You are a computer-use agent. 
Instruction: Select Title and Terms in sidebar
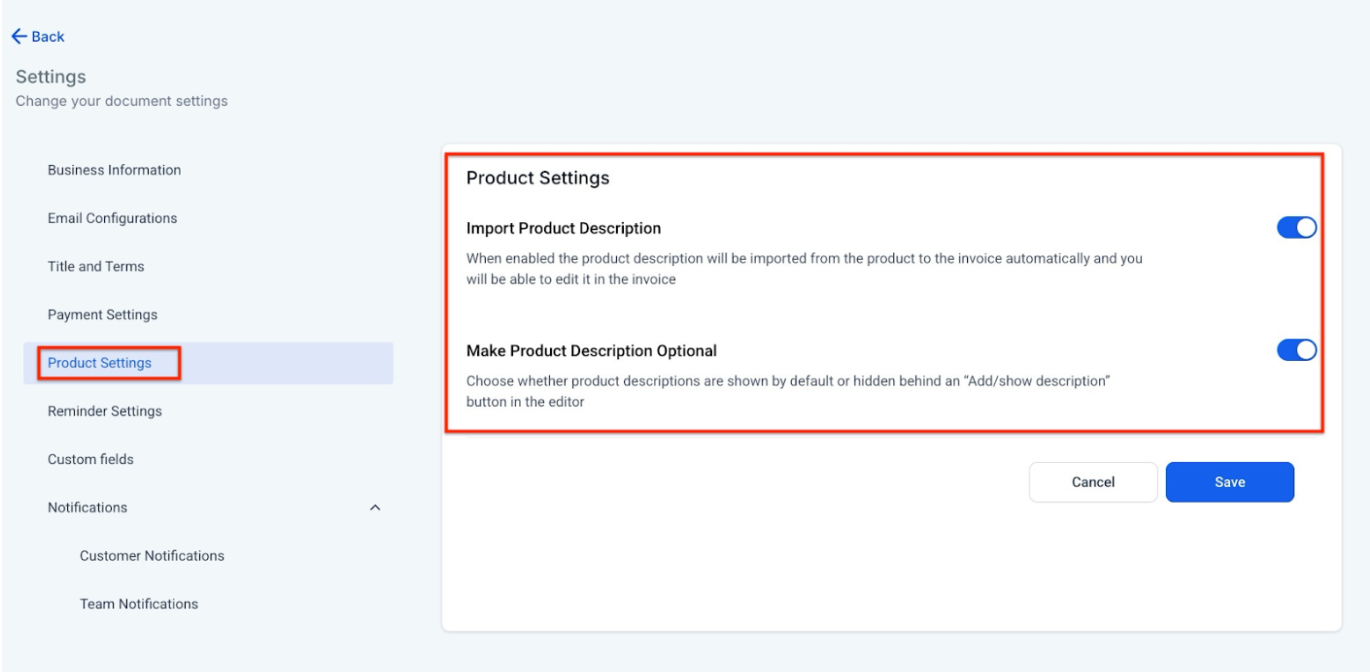point(96,267)
